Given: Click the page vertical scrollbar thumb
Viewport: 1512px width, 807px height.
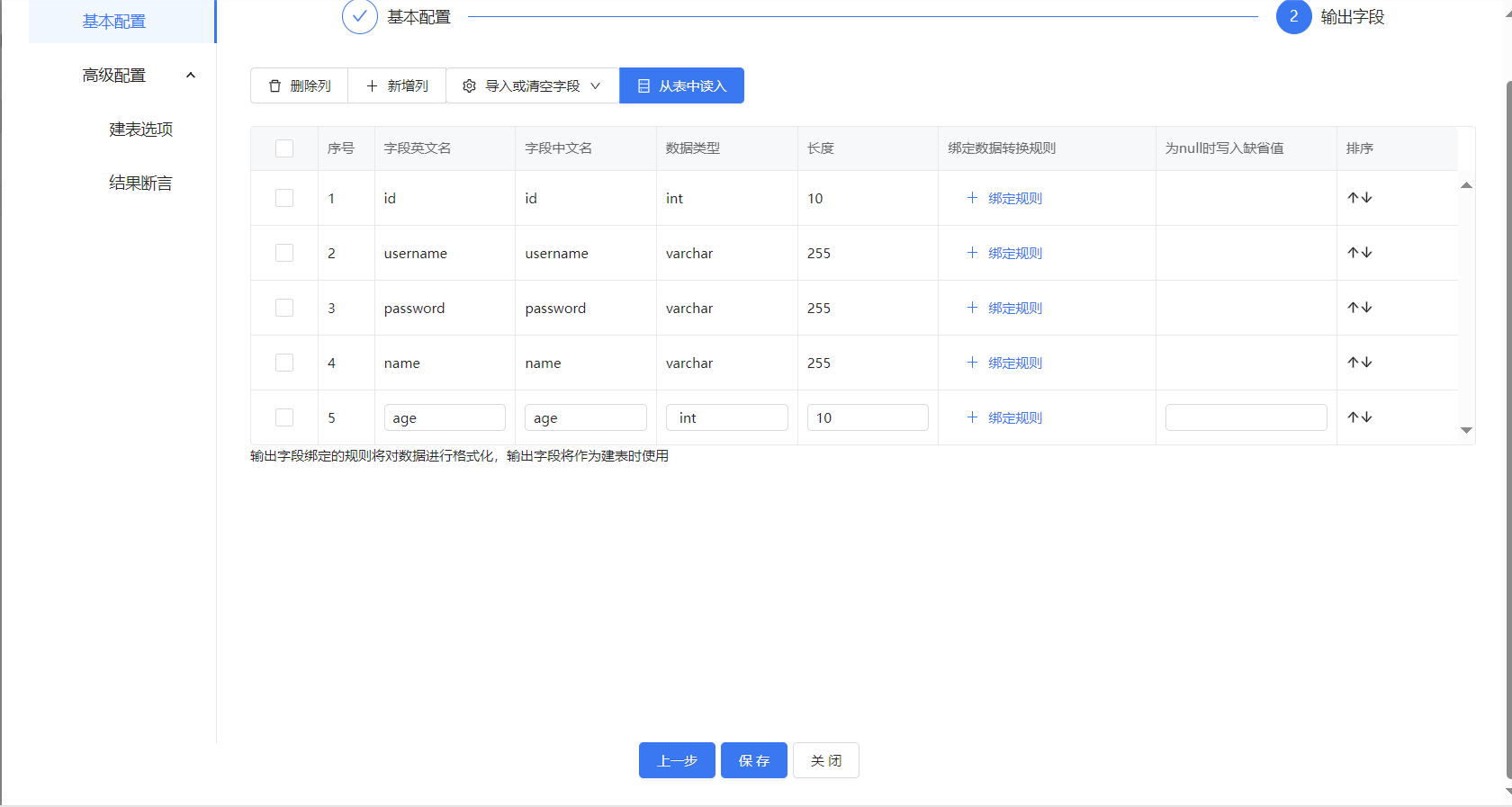Looking at the screenshot, I should [x=1508, y=432].
